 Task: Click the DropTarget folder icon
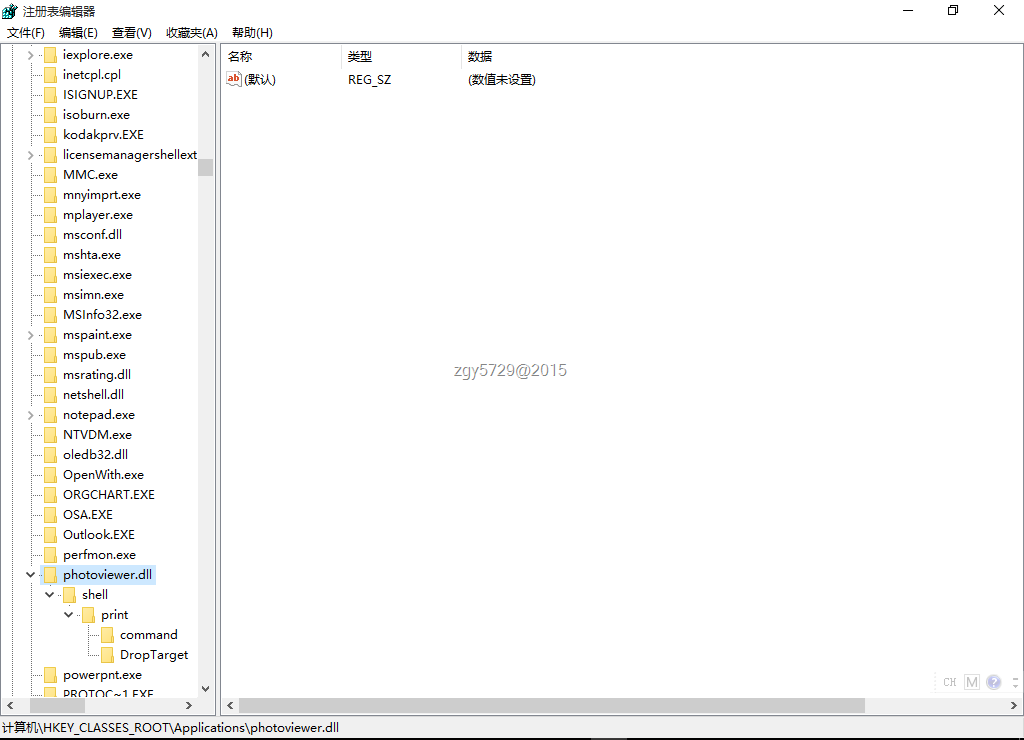point(107,655)
